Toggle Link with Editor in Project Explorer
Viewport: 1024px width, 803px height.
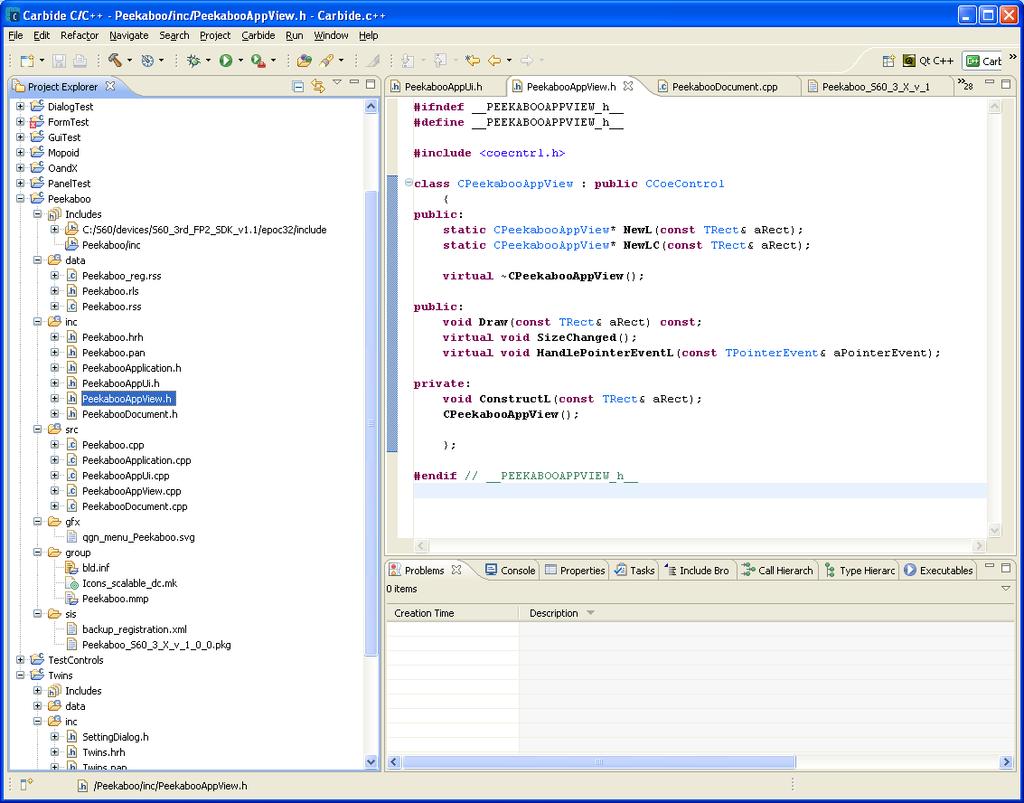(x=318, y=86)
